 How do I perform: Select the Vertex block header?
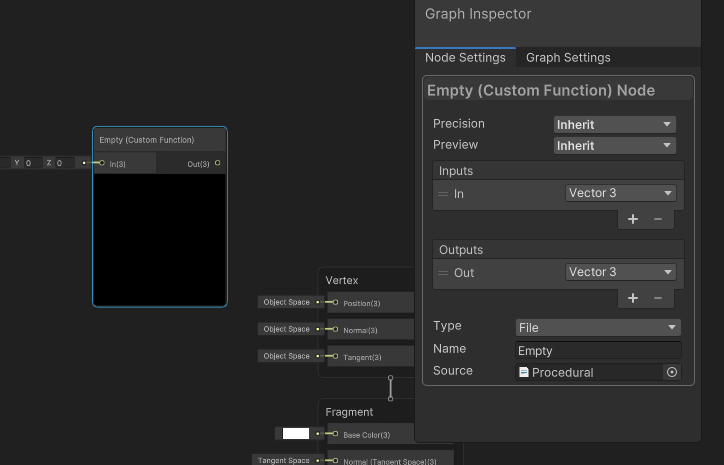(x=342, y=280)
